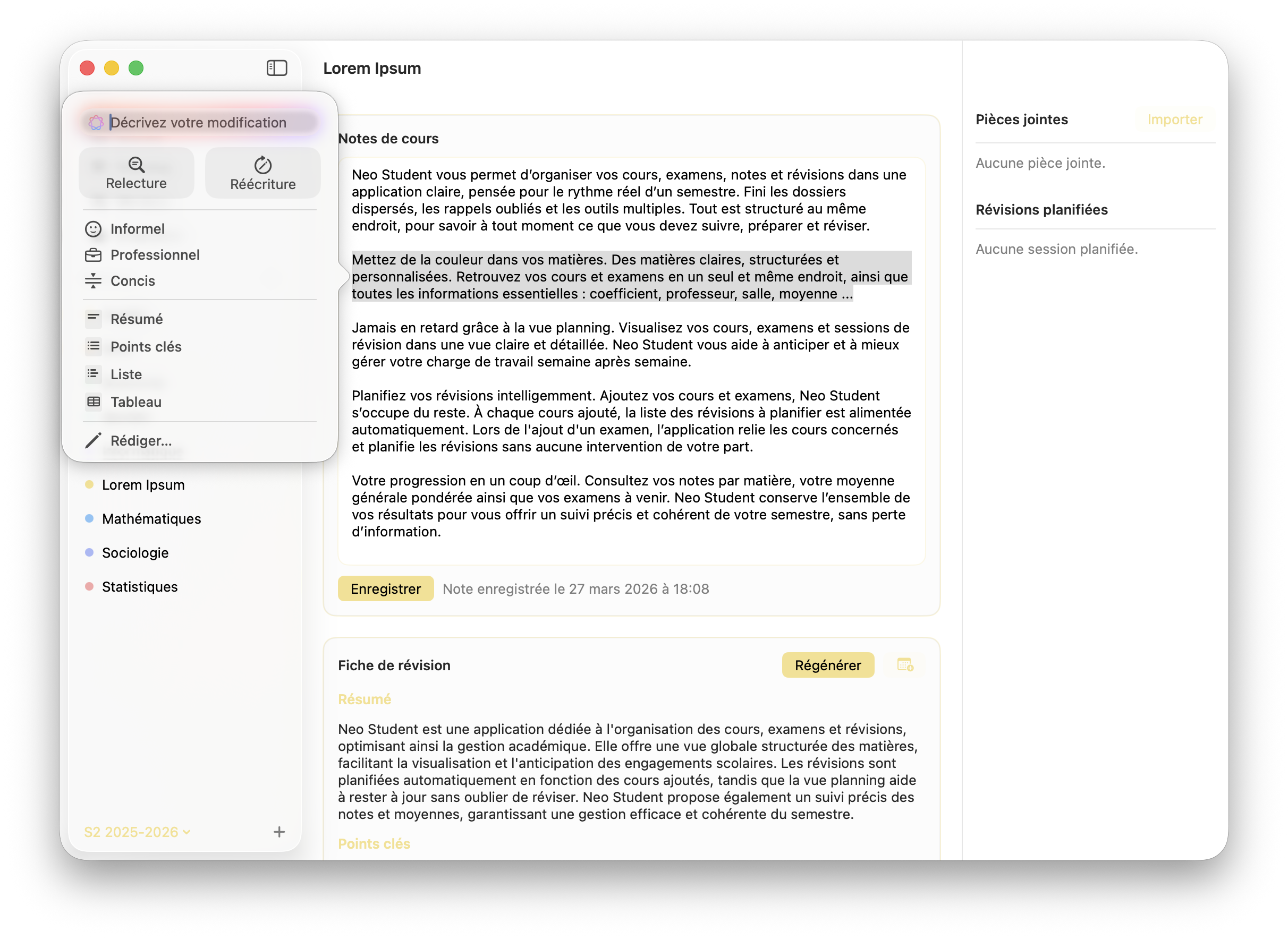This screenshot has height=939, width=1288.
Task: Click the Professionnel briefcase icon
Action: tap(94, 255)
